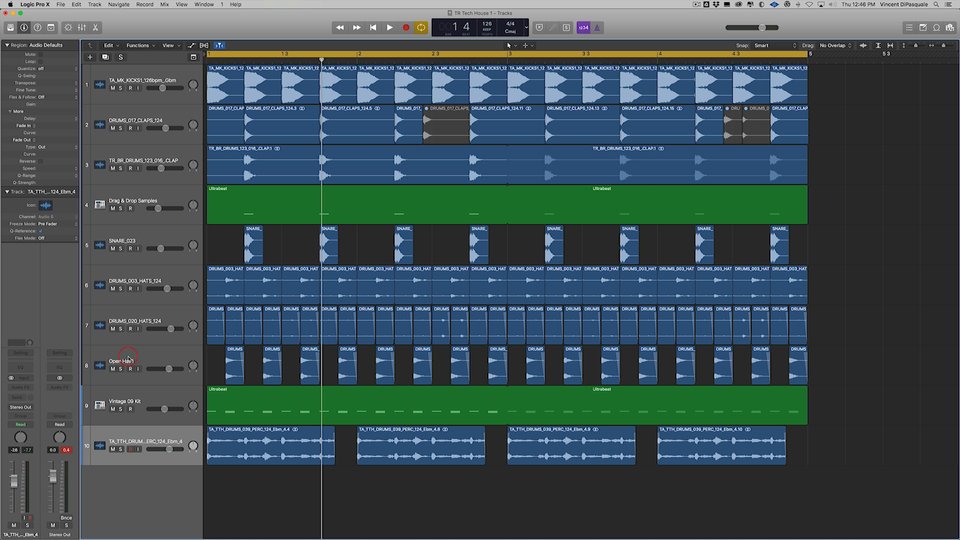Open Smart Controls button

[68, 28]
